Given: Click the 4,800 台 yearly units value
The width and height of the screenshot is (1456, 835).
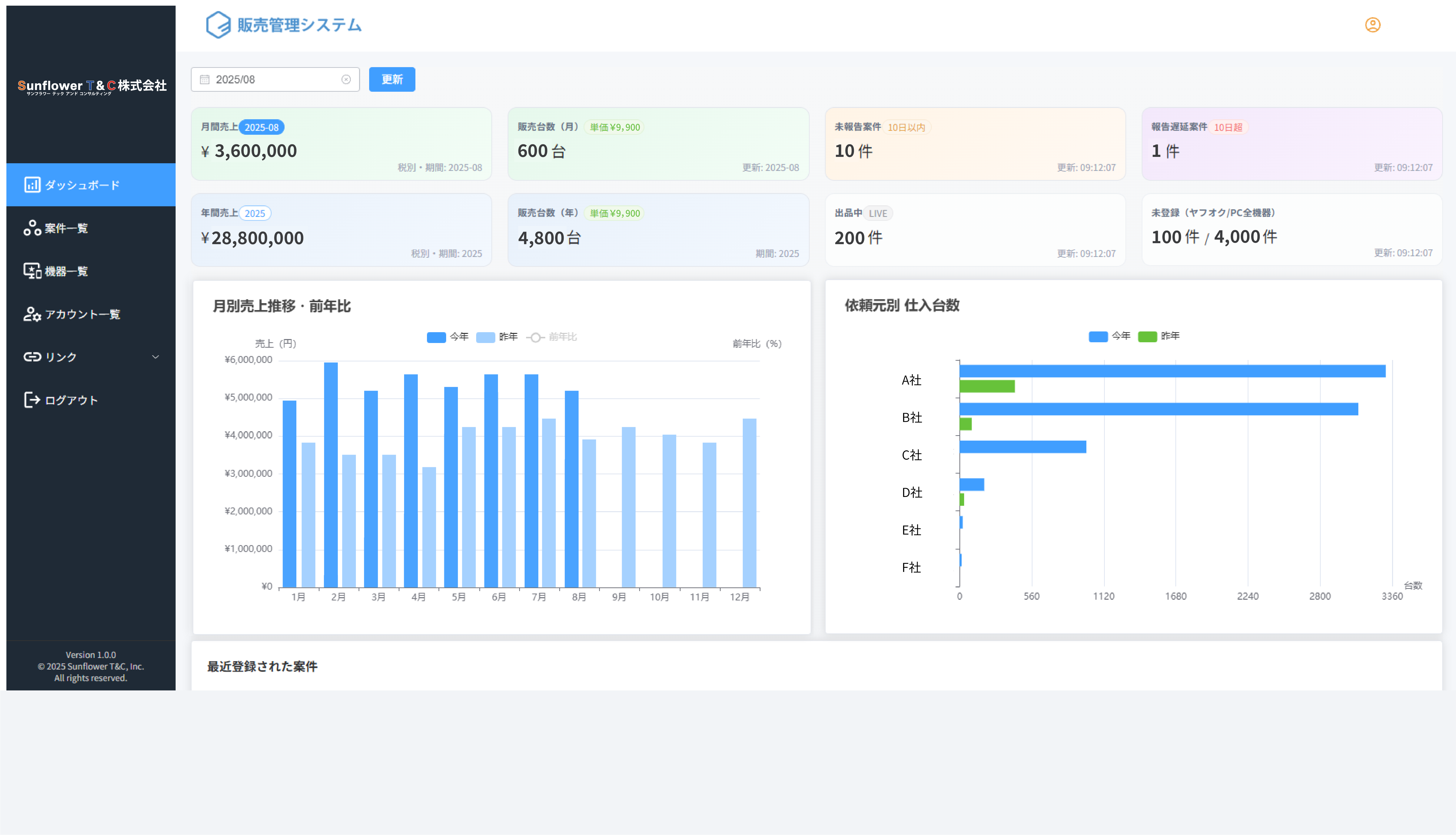Looking at the screenshot, I should 549,238.
